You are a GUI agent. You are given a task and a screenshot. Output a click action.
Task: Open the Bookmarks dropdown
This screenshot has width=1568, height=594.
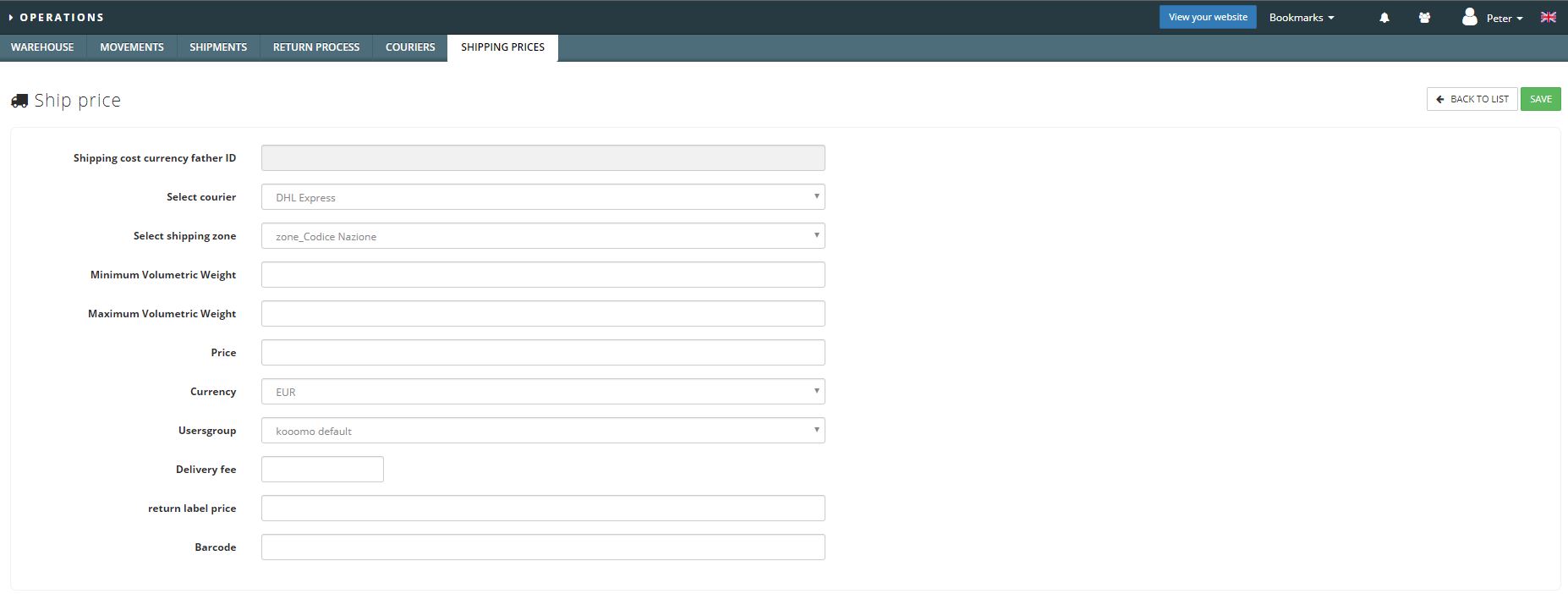coord(1302,17)
